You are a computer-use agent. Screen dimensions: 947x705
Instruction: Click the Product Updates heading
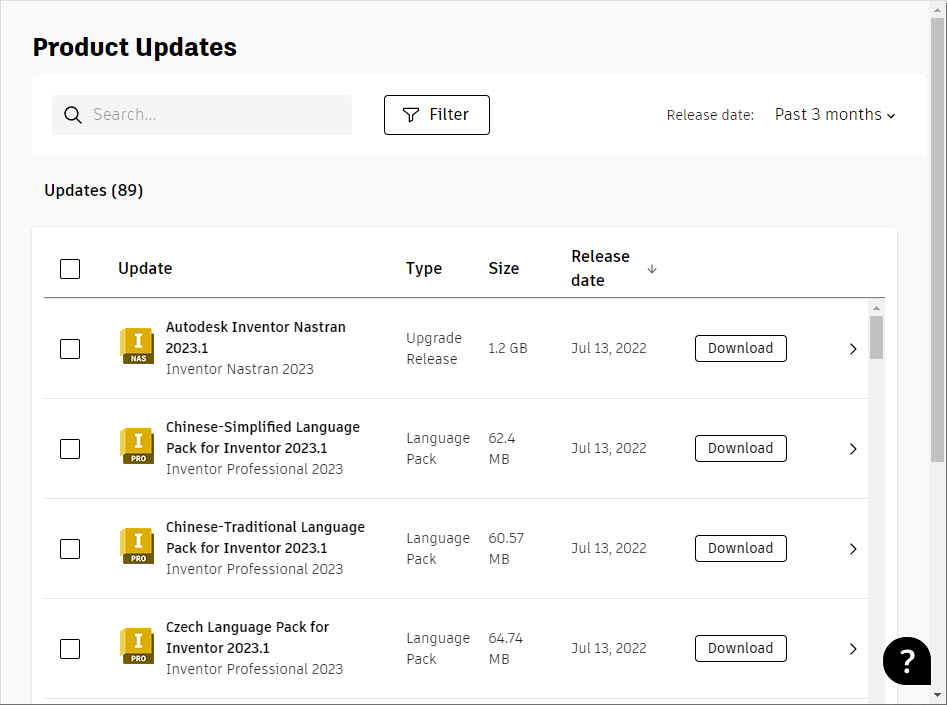pyautogui.click(x=135, y=47)
